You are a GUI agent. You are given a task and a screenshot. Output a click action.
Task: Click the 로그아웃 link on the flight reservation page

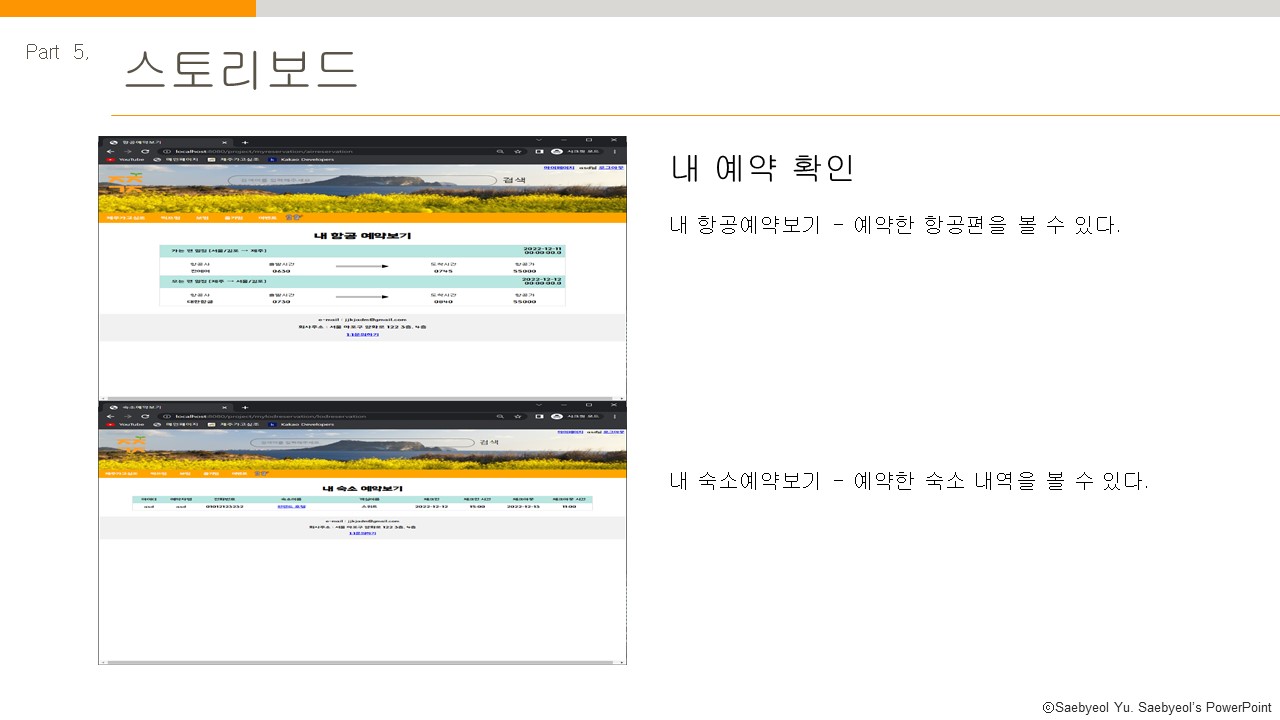click(611, 168)
